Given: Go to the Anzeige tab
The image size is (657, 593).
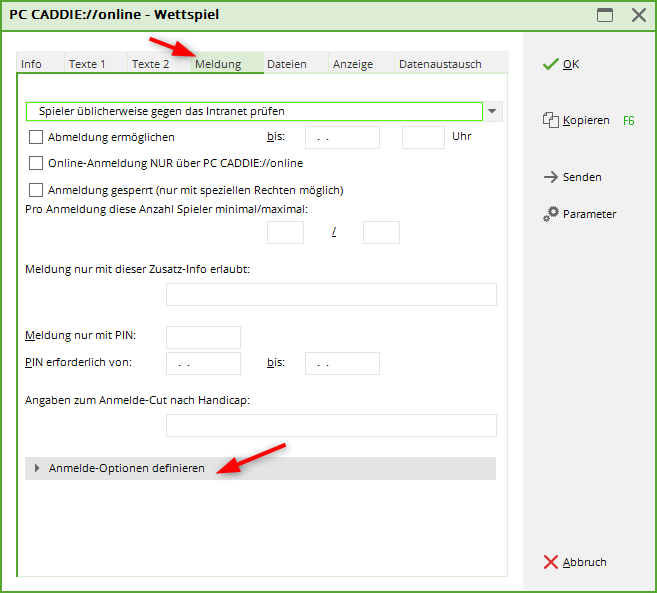Looking at the screenshot, I should pos(353,64).
